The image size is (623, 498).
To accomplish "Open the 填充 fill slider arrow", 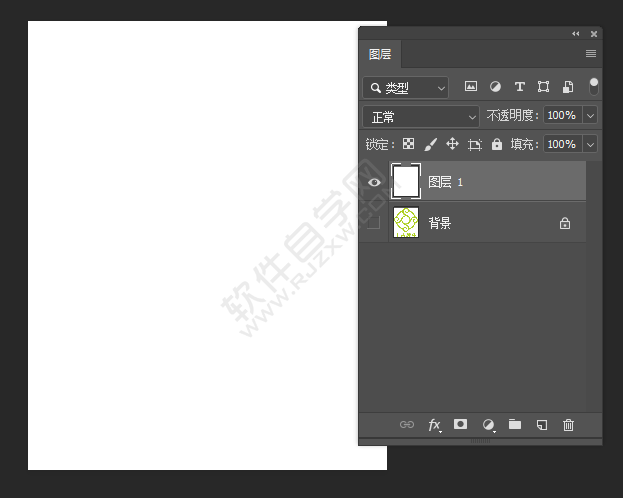I will click(x=590, y=144).
